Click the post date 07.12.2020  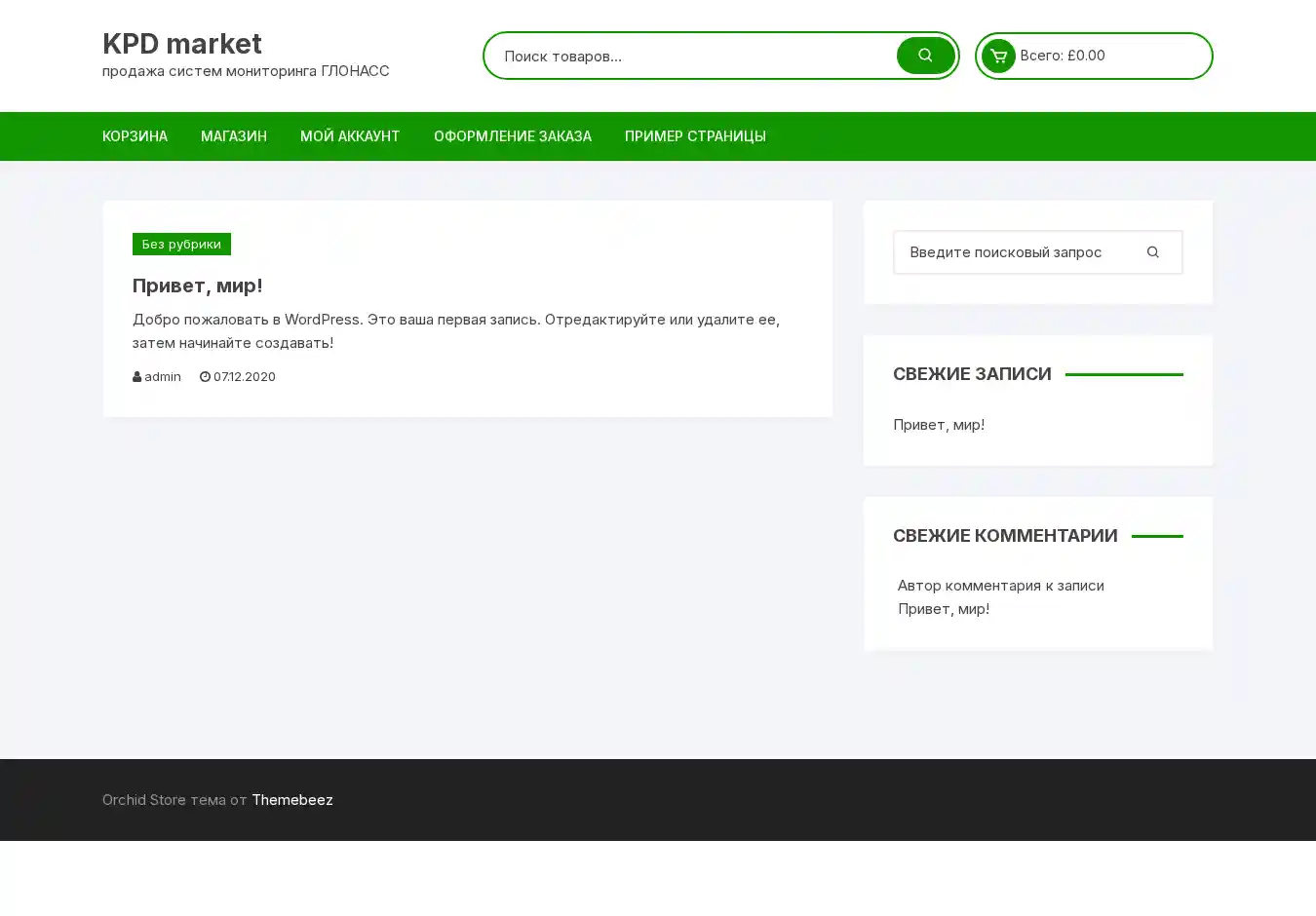[244, 377]
